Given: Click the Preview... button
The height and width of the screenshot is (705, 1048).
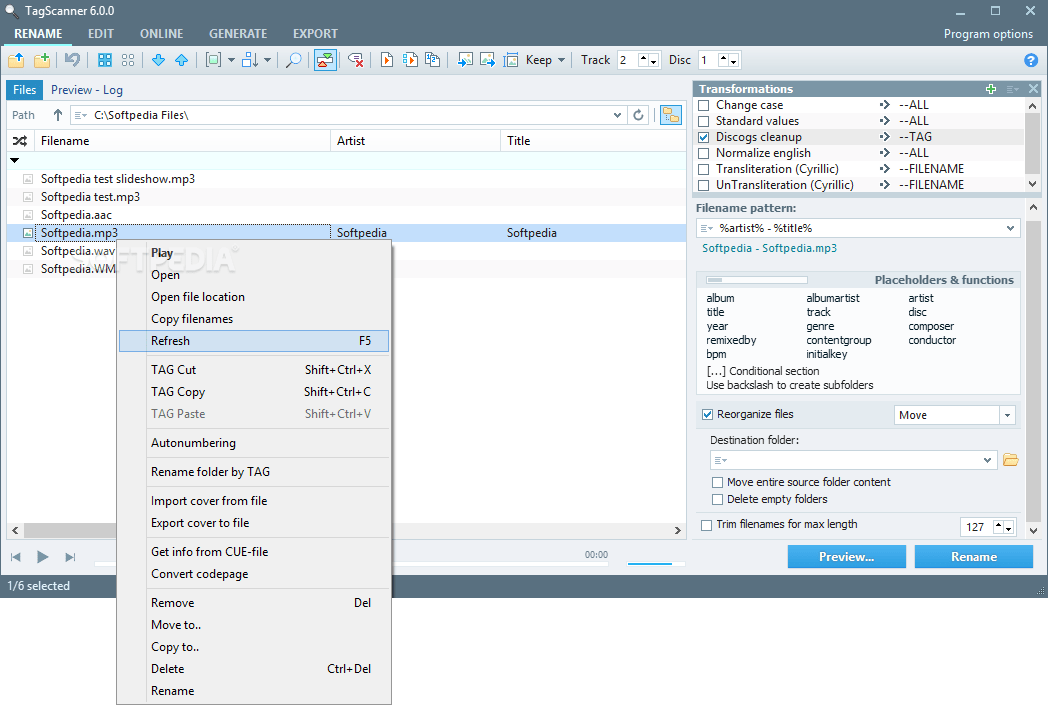Looking at the screenshot, I should tap(846, 556).
